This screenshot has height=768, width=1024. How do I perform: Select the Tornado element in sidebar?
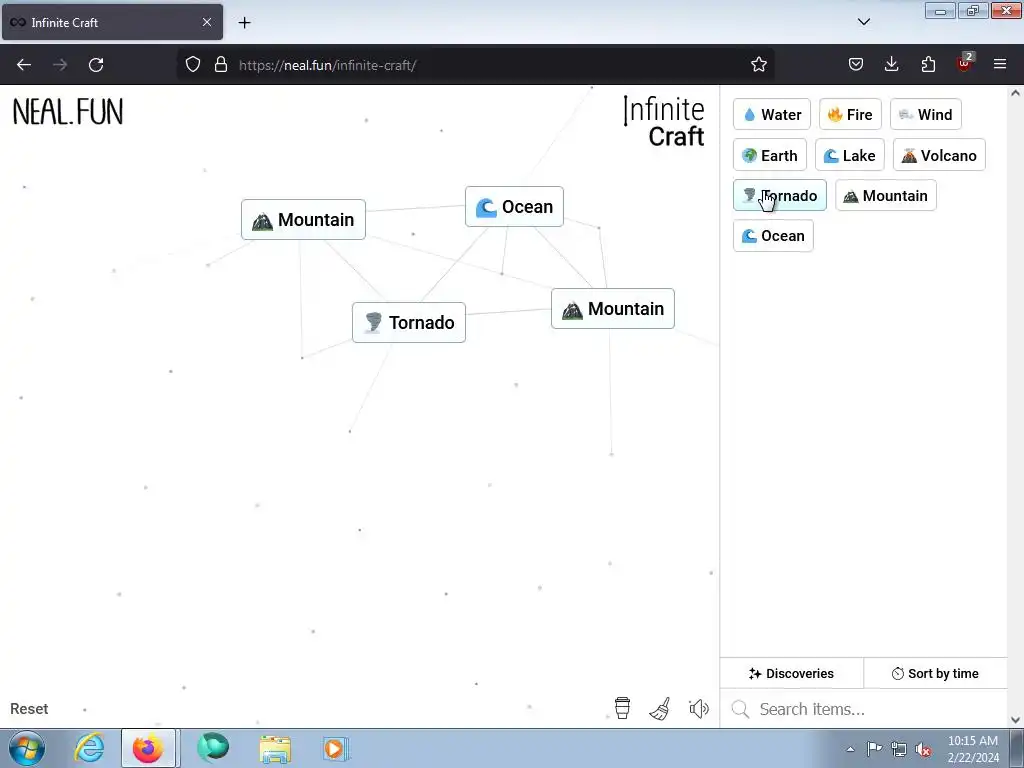click(779, 195)
